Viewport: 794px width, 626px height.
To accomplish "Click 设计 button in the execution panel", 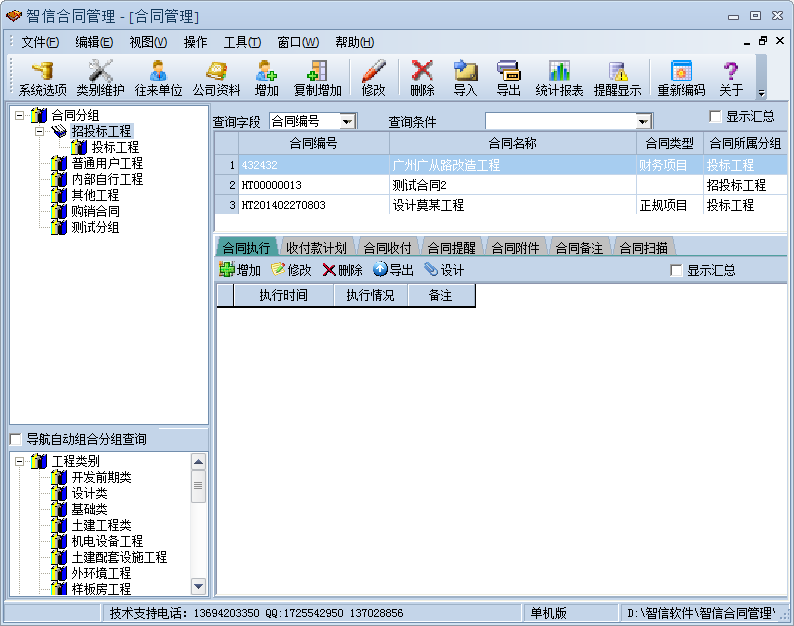I will tap(444, 270).
